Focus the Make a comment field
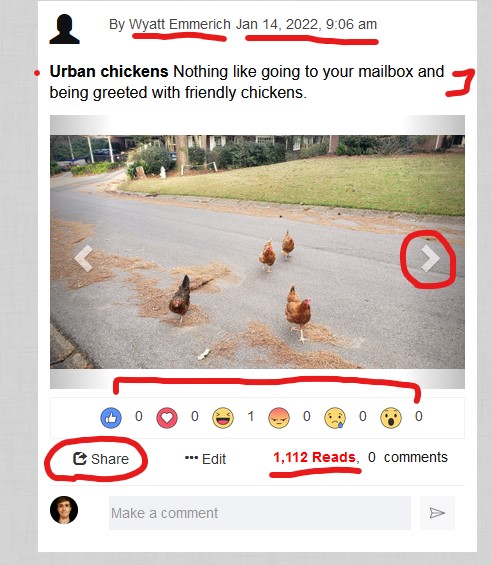Image resolution: width=492 pixels, height=565 pixels. (260, 513)
